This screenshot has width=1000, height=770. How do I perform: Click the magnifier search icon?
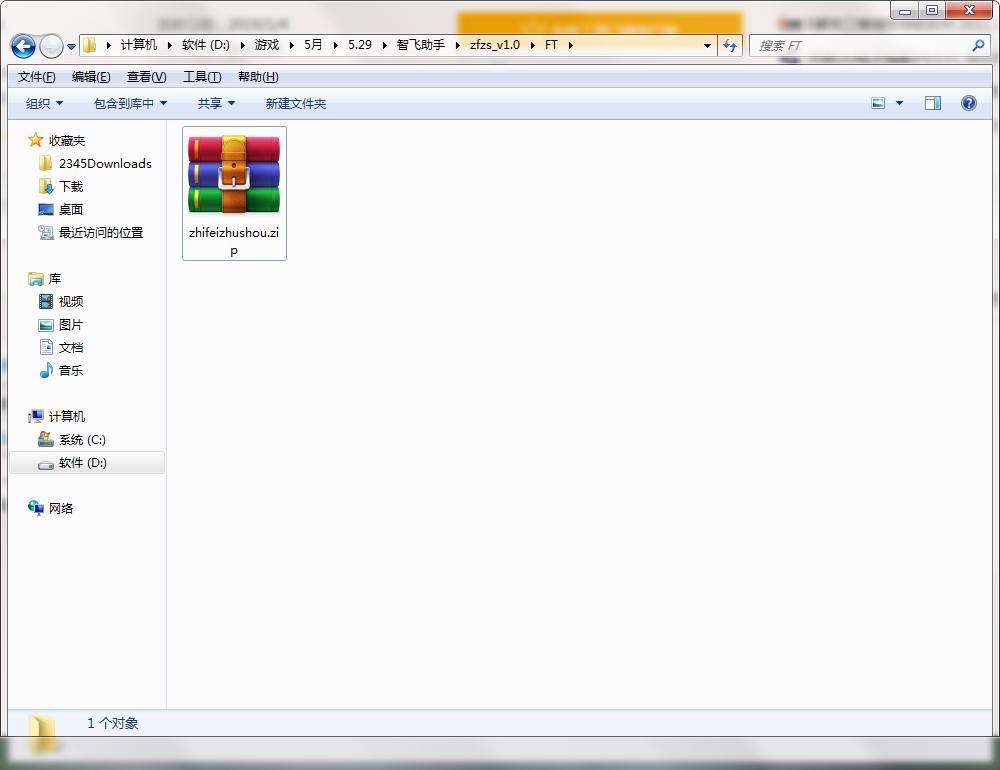tap(978, 45)
